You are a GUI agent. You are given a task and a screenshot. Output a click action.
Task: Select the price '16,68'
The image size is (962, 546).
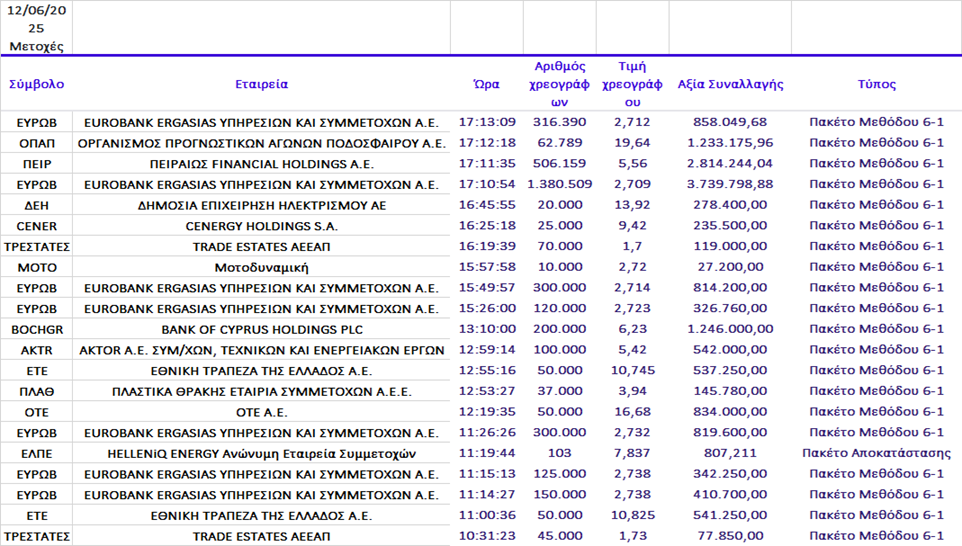coord(632,412)
